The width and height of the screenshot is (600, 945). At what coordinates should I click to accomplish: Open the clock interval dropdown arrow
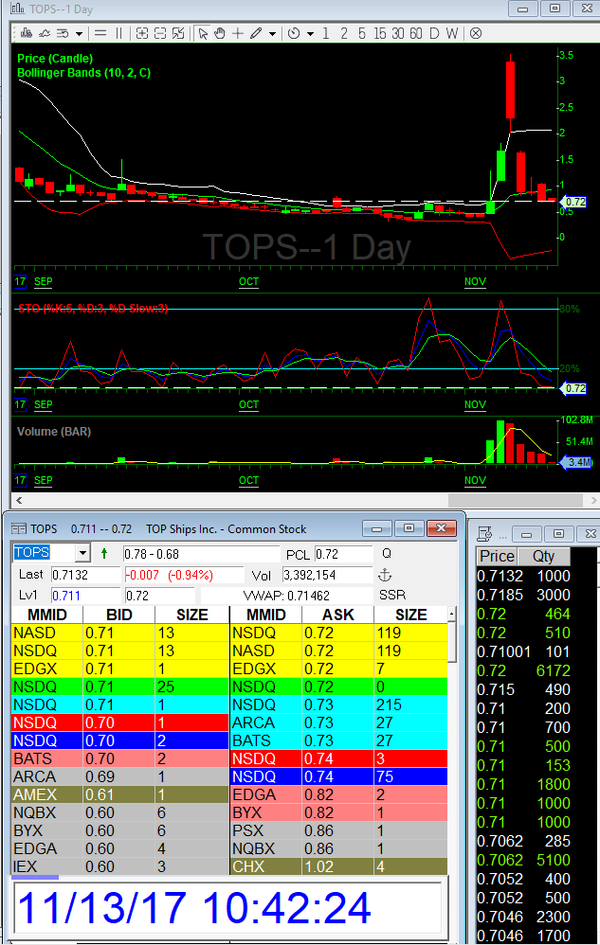point(310,33)
